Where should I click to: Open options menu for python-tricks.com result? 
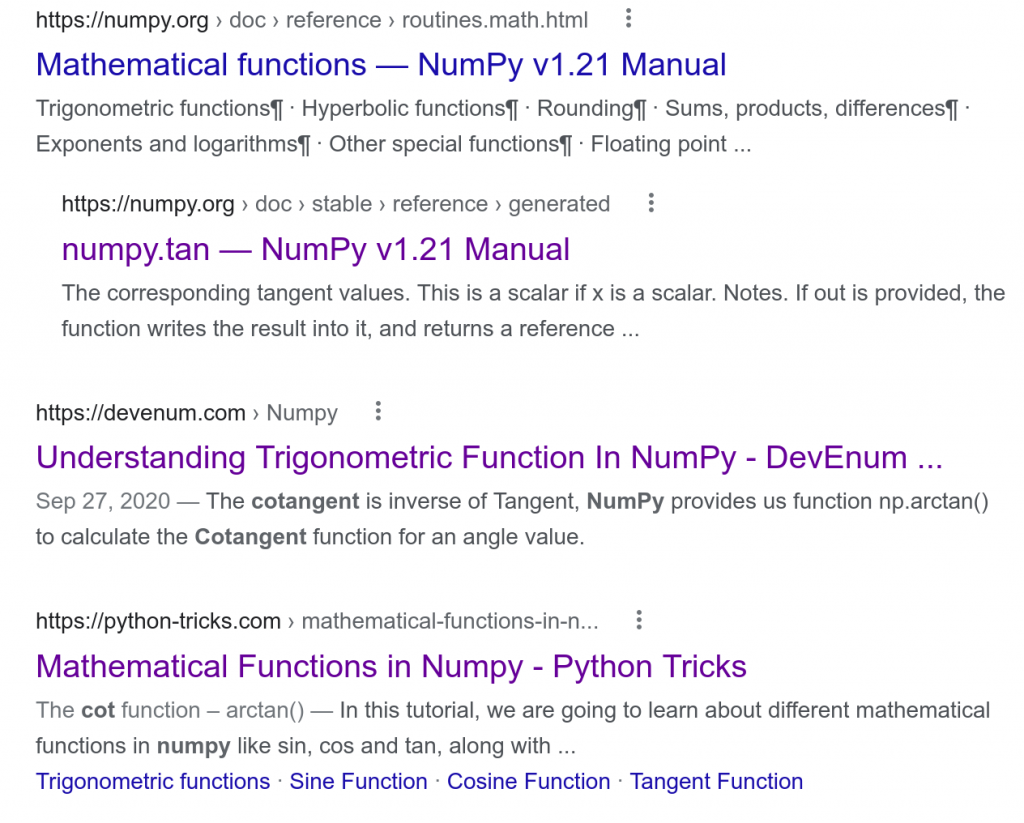(639, 620)
